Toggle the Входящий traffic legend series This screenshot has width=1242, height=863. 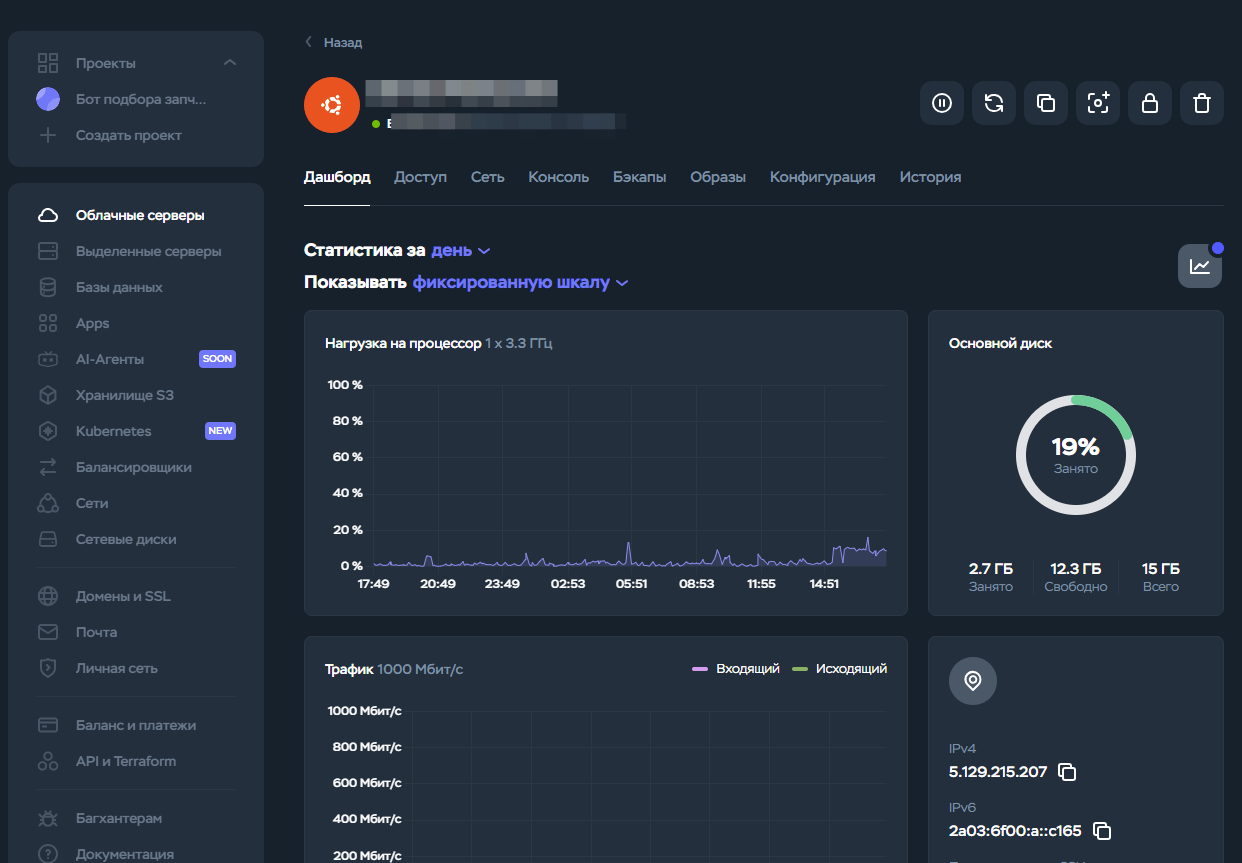point(735,669)
